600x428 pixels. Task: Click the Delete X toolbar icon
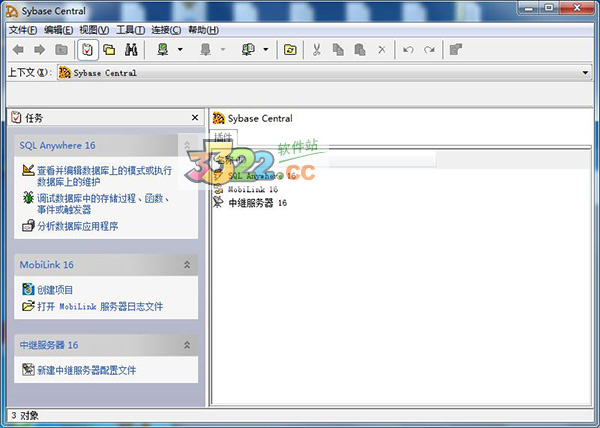coord(382,50)
